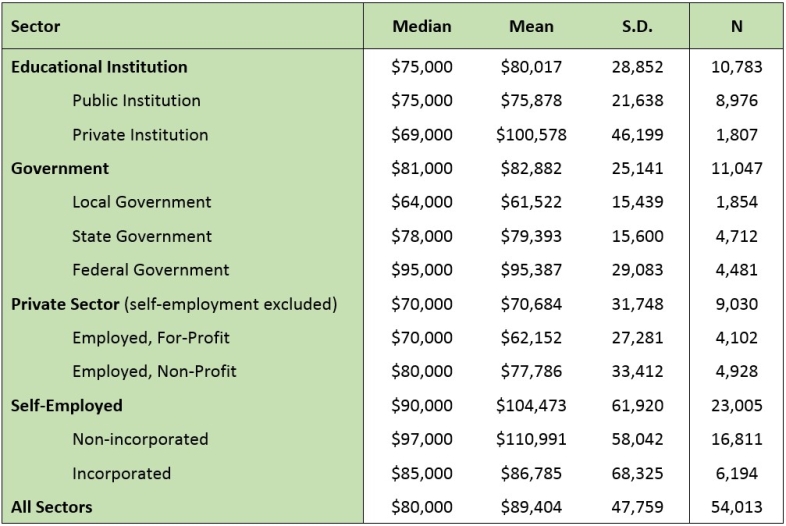Click the Incorporated row label
Screen dimensions: 786x526
[x=121, y=473]
